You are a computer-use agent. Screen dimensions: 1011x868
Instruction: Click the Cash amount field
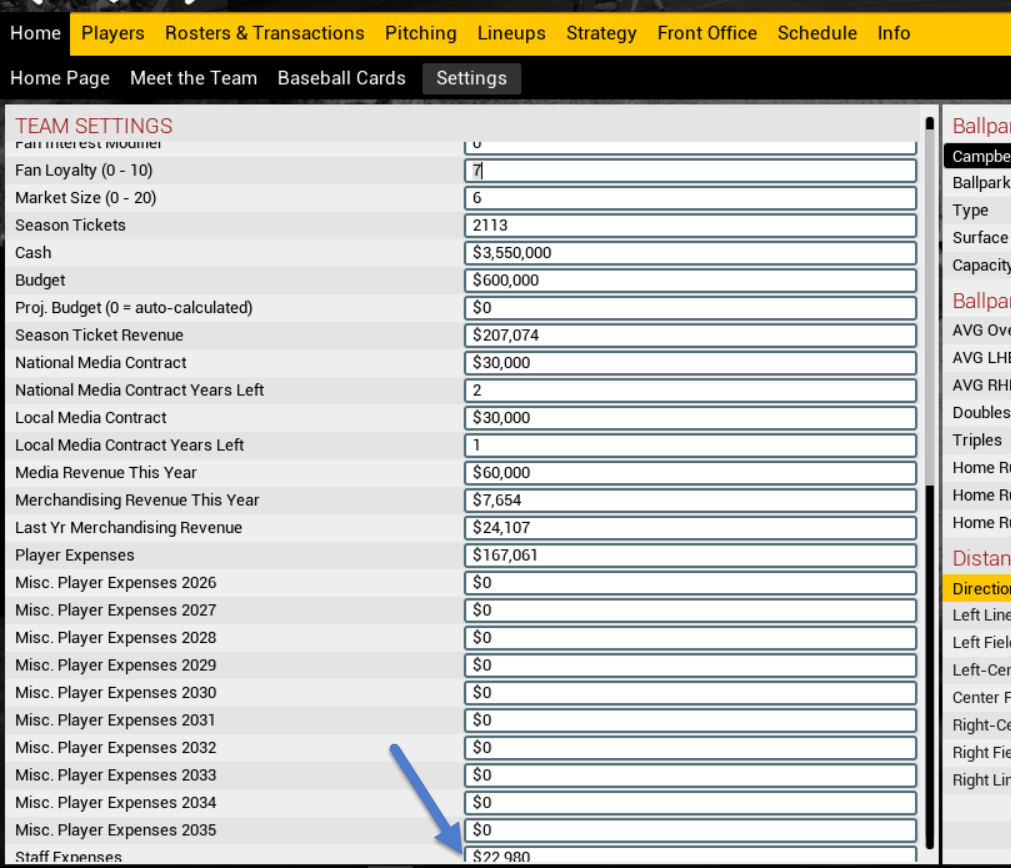(x=690, y=253)
